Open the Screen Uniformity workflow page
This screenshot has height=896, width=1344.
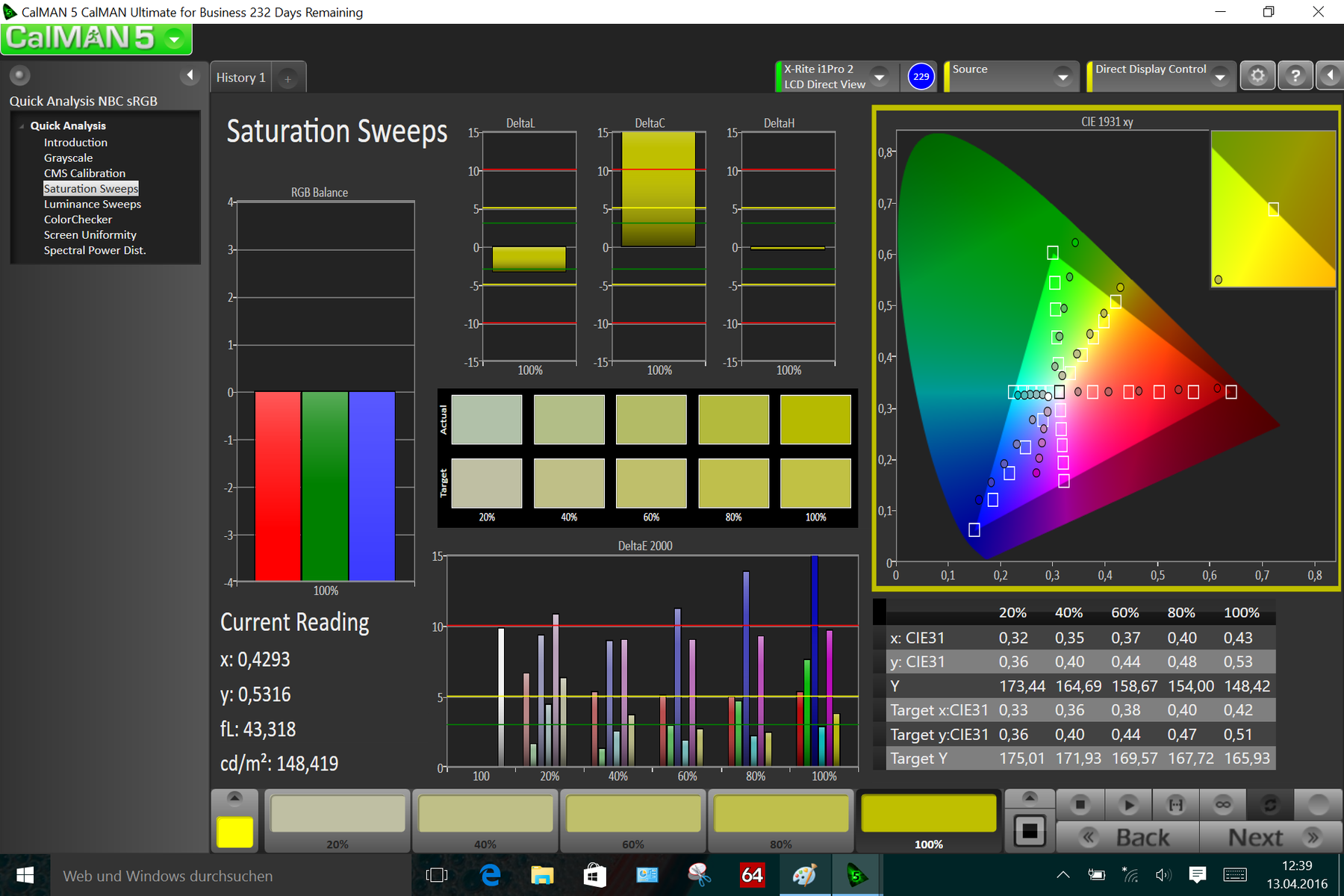pos(90,234)
